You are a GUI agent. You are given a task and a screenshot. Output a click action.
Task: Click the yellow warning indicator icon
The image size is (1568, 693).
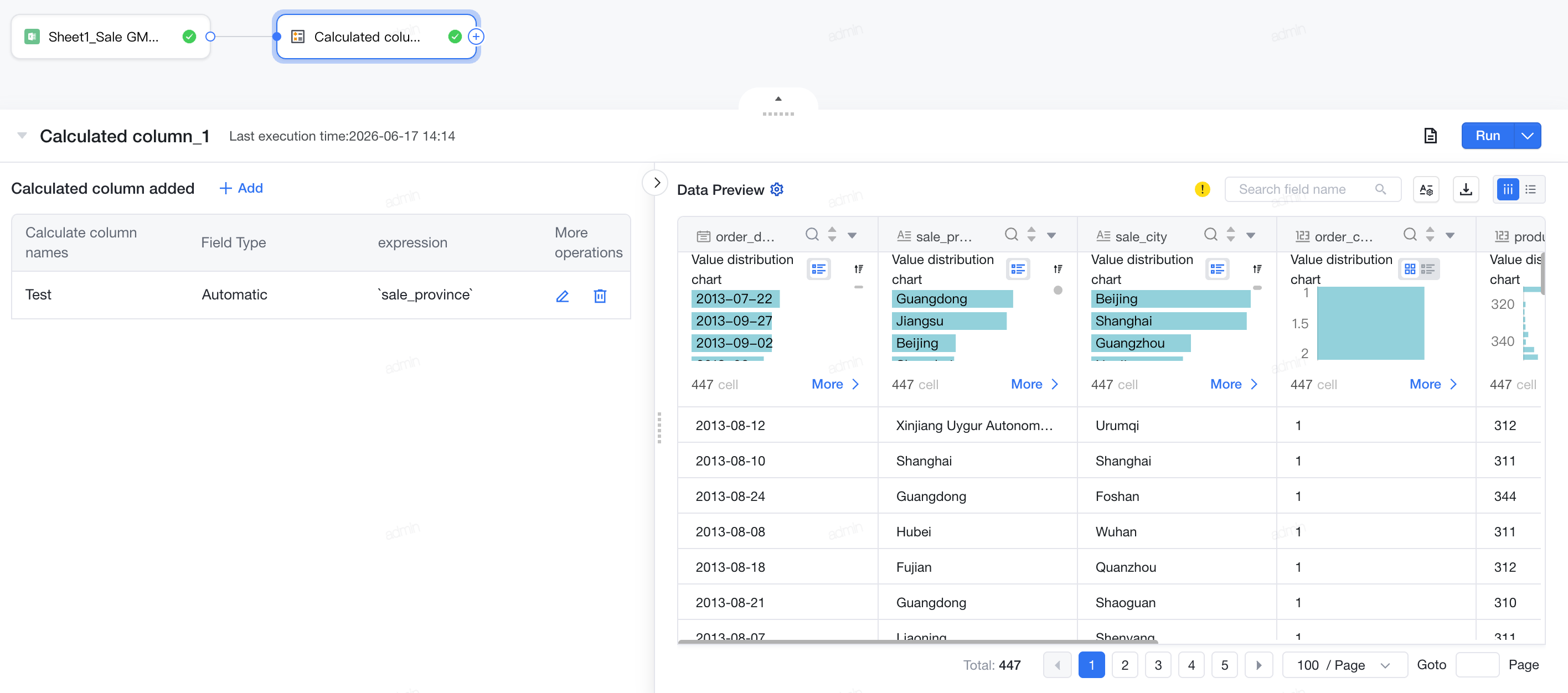click(x=1202, y=189)
